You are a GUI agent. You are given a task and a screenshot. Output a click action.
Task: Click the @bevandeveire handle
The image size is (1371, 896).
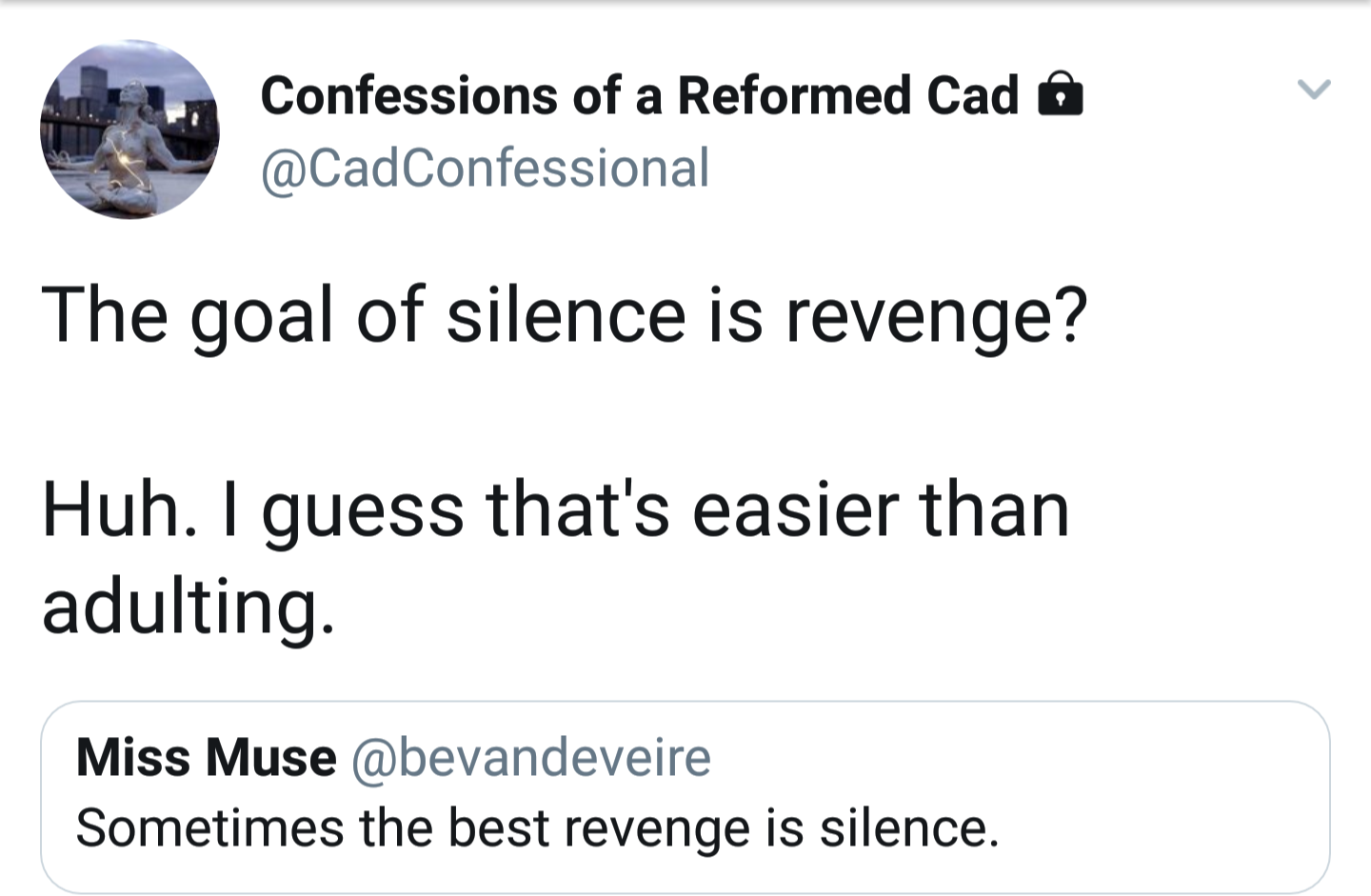[x=531, y=758]
